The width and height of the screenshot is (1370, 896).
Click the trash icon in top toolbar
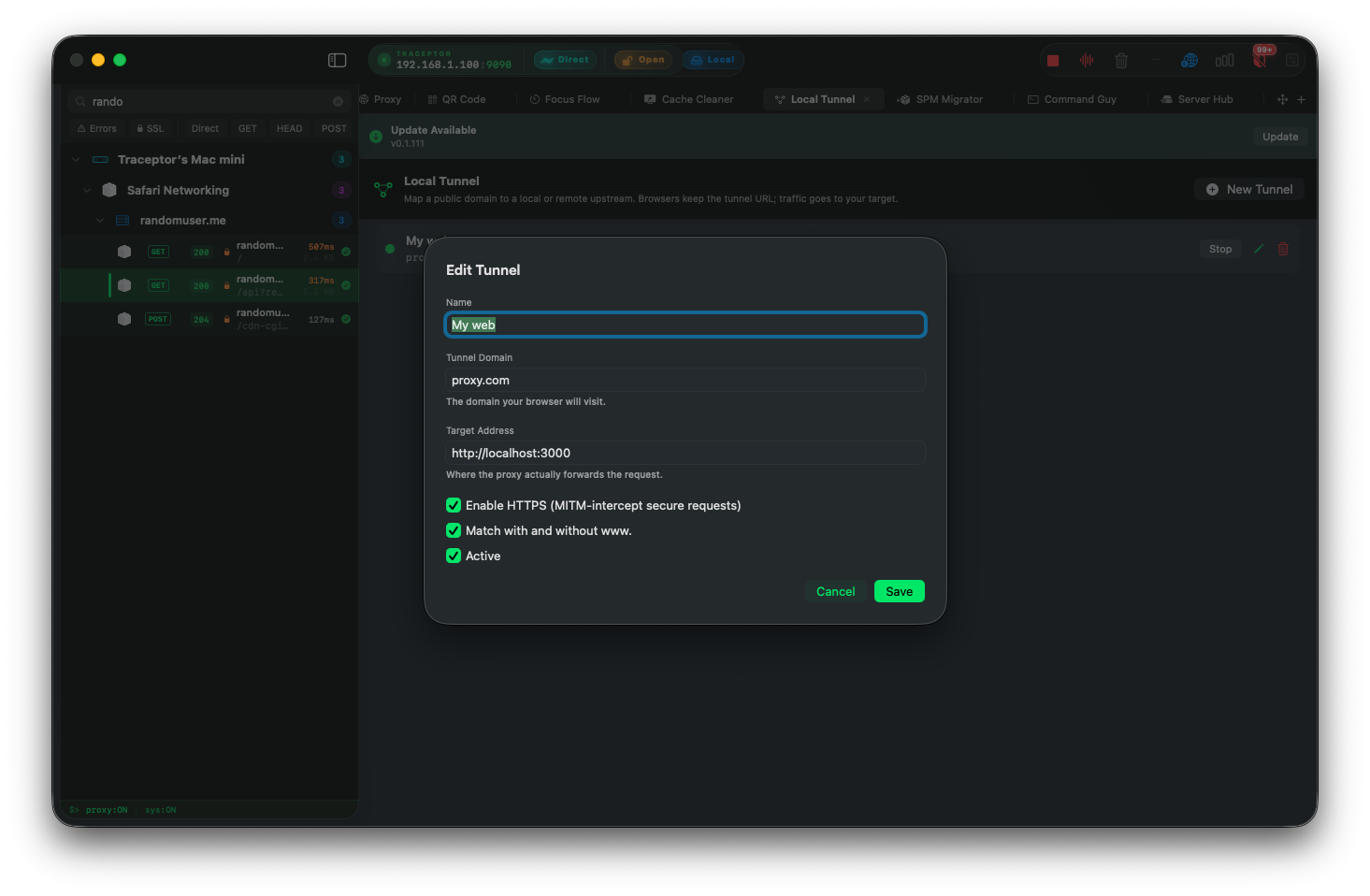1121,61
